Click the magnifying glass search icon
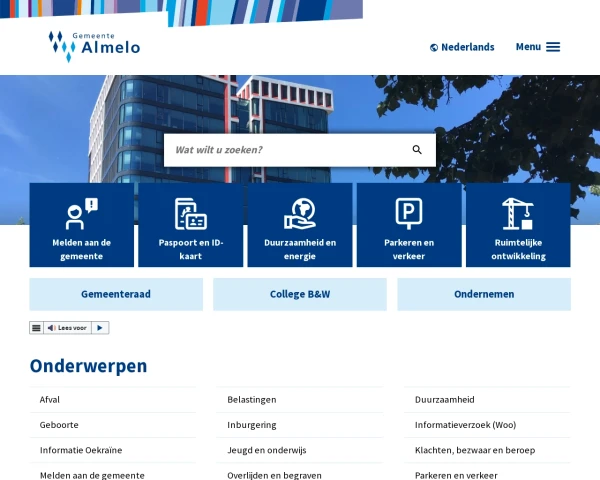The width and height of the screenshot is (600, 480). click(417, 150)
